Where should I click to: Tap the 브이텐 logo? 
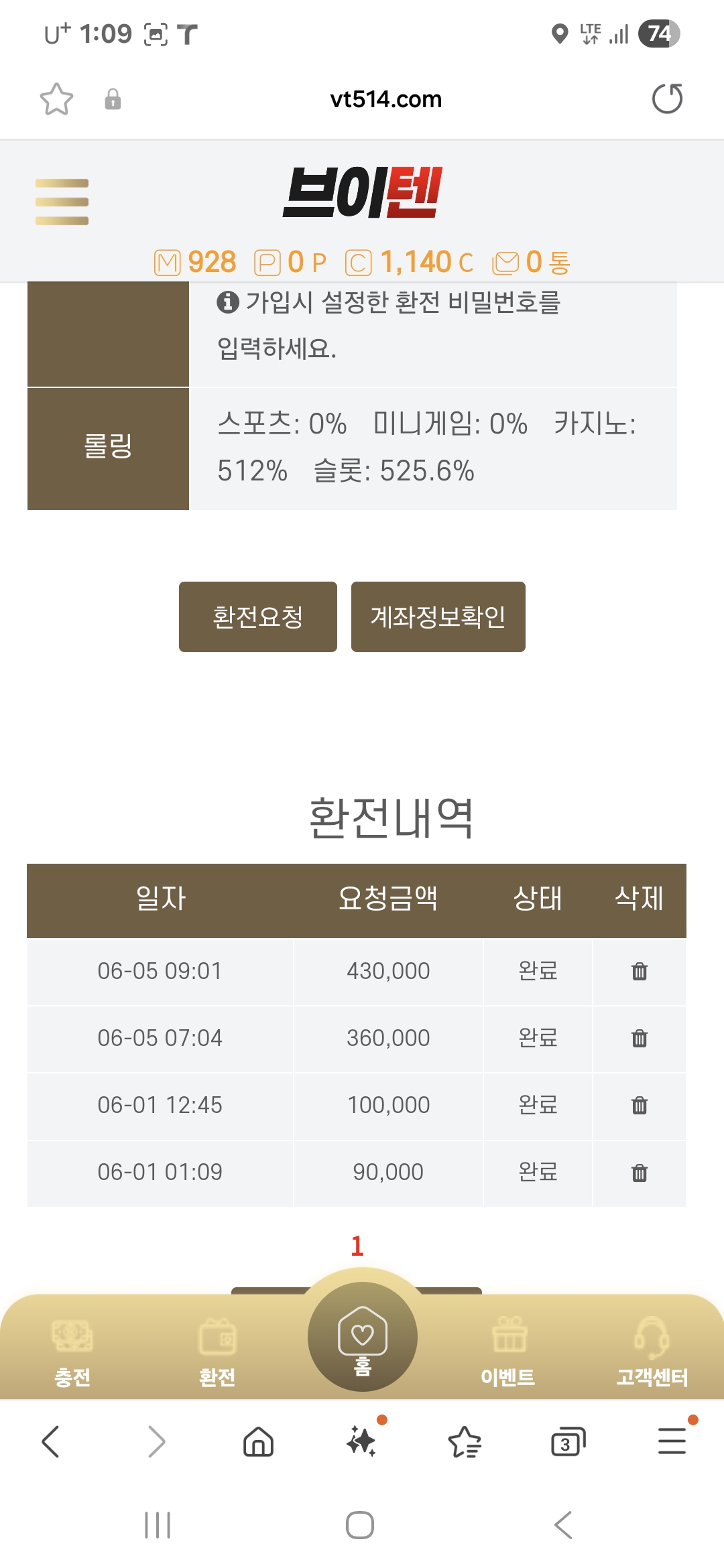click(363, 192)
